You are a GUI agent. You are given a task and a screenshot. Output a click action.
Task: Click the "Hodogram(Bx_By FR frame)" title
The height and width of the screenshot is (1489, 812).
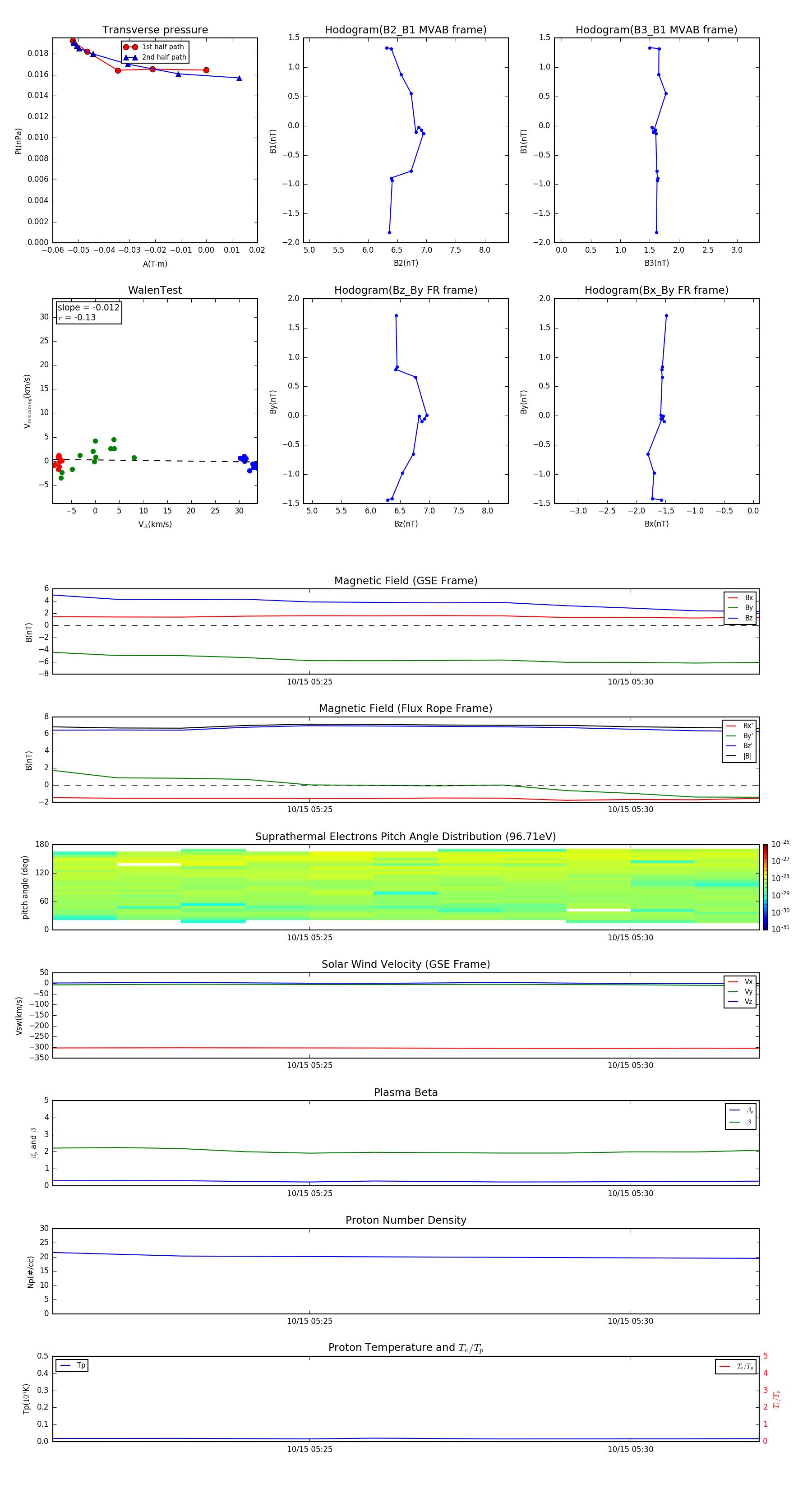(x=656, y=290)
